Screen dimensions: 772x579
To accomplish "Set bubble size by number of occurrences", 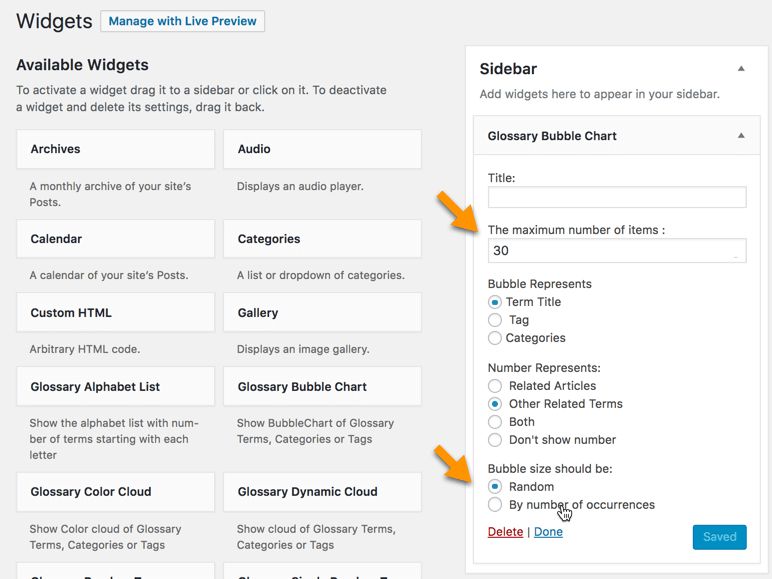I will click(x=495, y=505).
